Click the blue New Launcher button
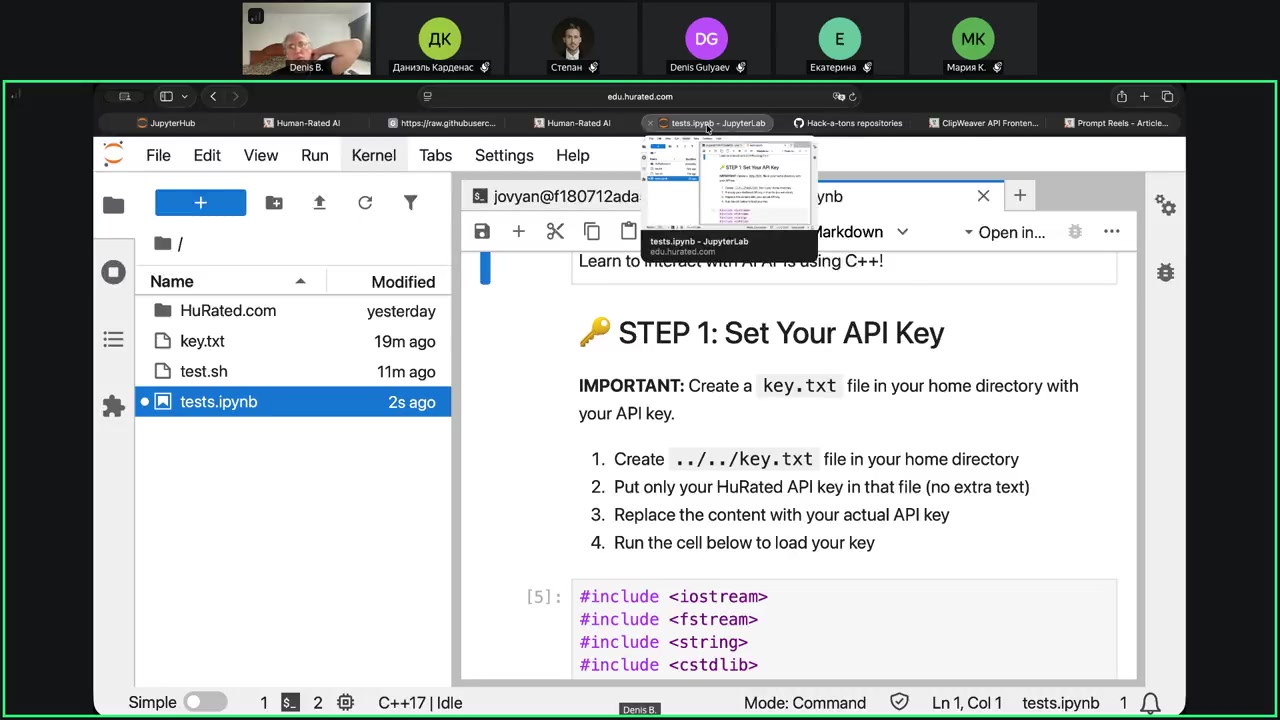1280x720 pixels. coord(200,203)
